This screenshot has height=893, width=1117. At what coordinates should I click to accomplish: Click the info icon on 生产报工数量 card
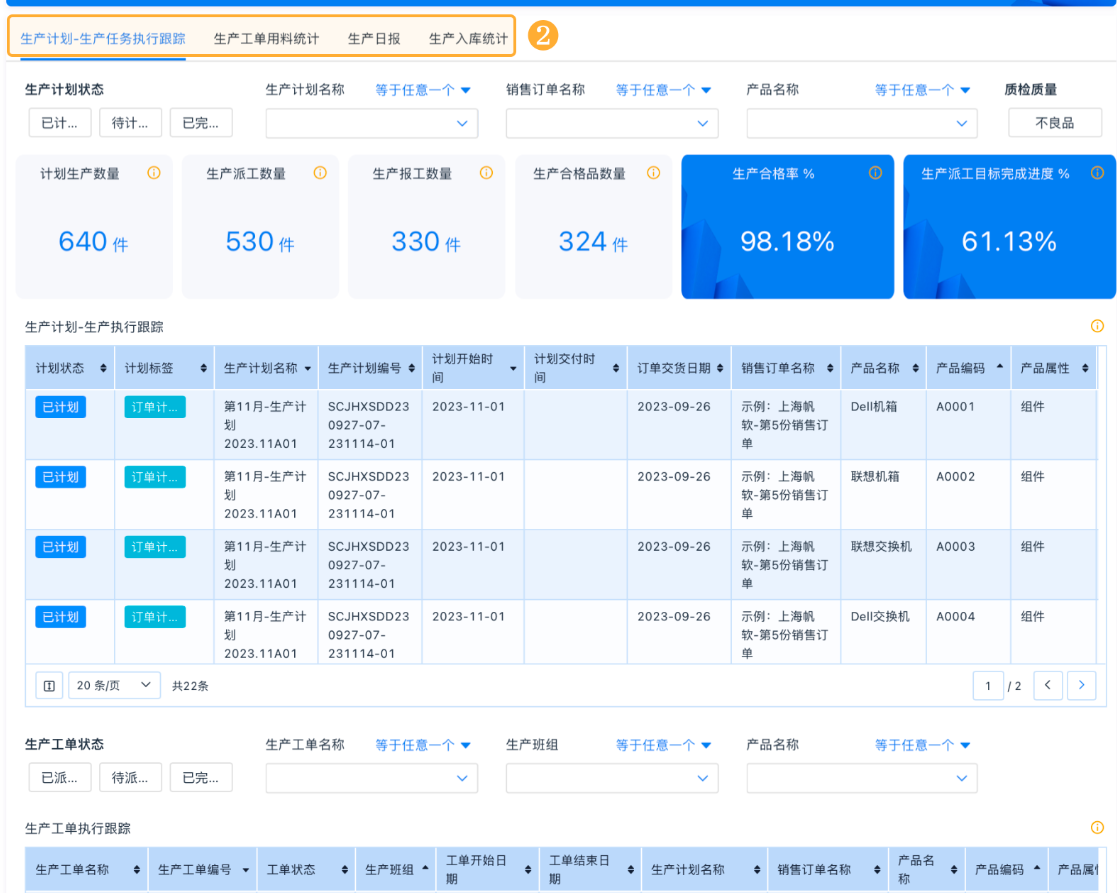(x=487, y=173)
